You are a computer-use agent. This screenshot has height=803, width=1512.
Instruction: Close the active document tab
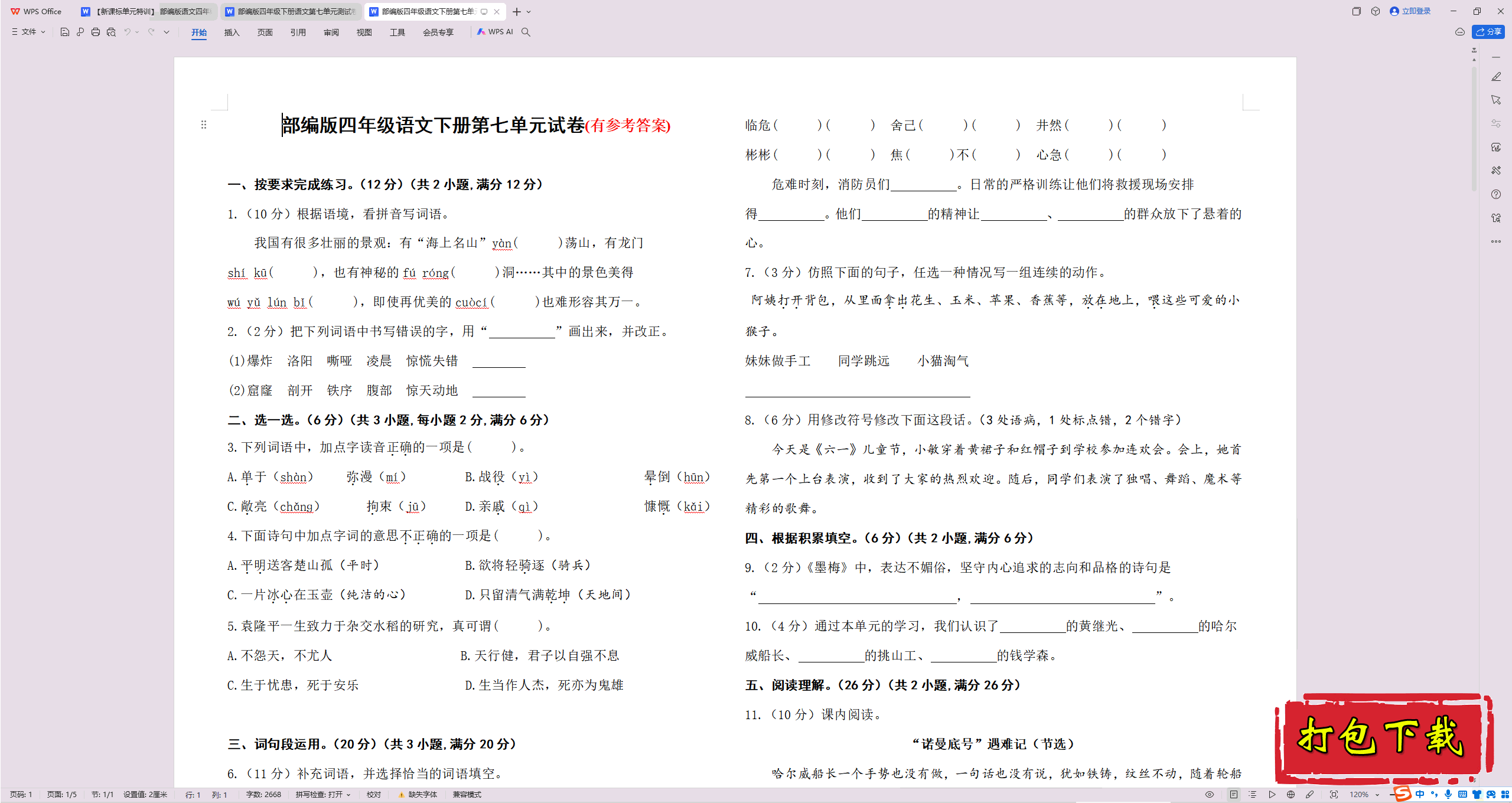tap(497, 12)
